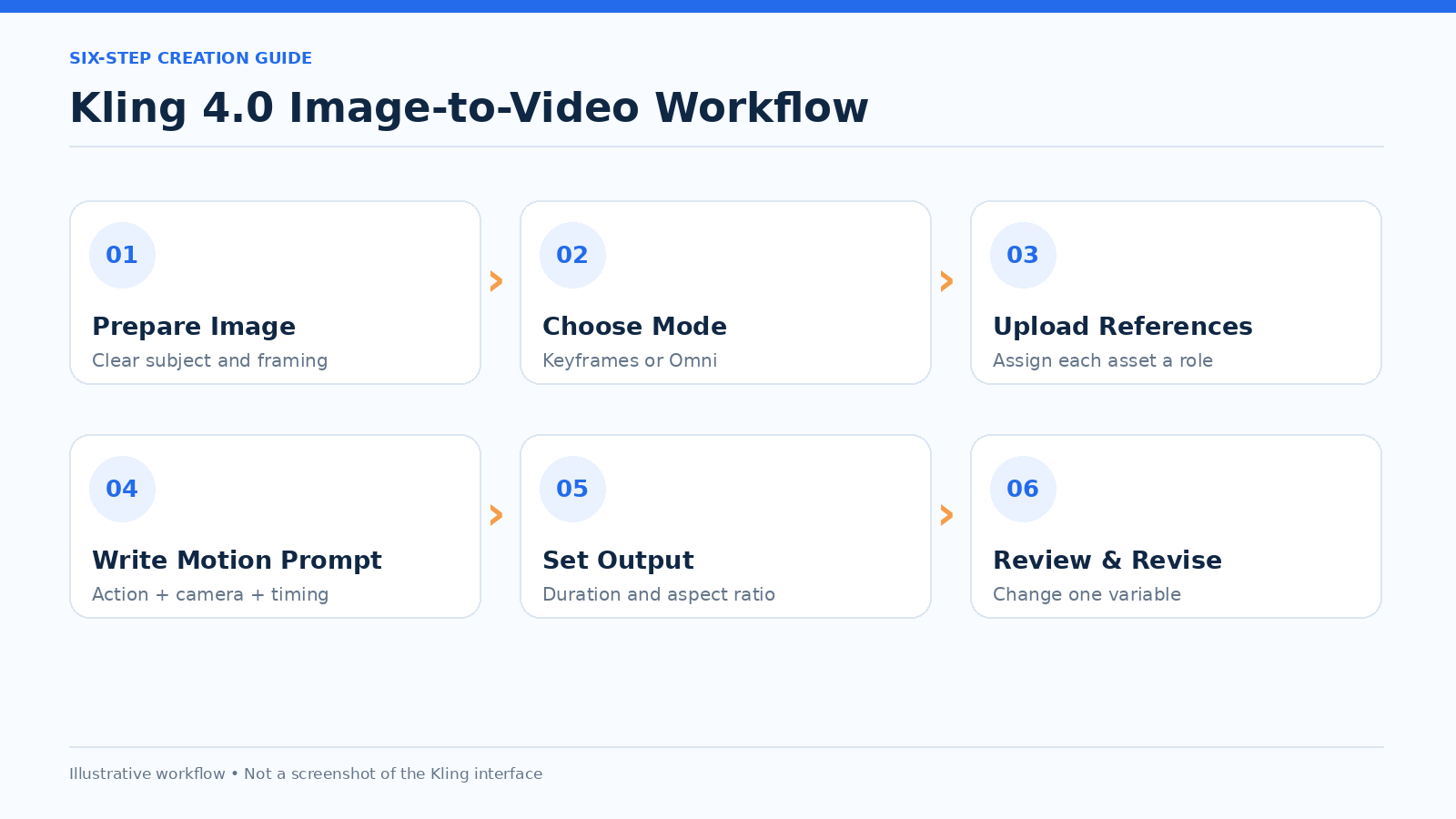Viewport: 1456px width, 819px height.
Task: Click the orange arrow after Set Output card
Action: click(947, 515)
